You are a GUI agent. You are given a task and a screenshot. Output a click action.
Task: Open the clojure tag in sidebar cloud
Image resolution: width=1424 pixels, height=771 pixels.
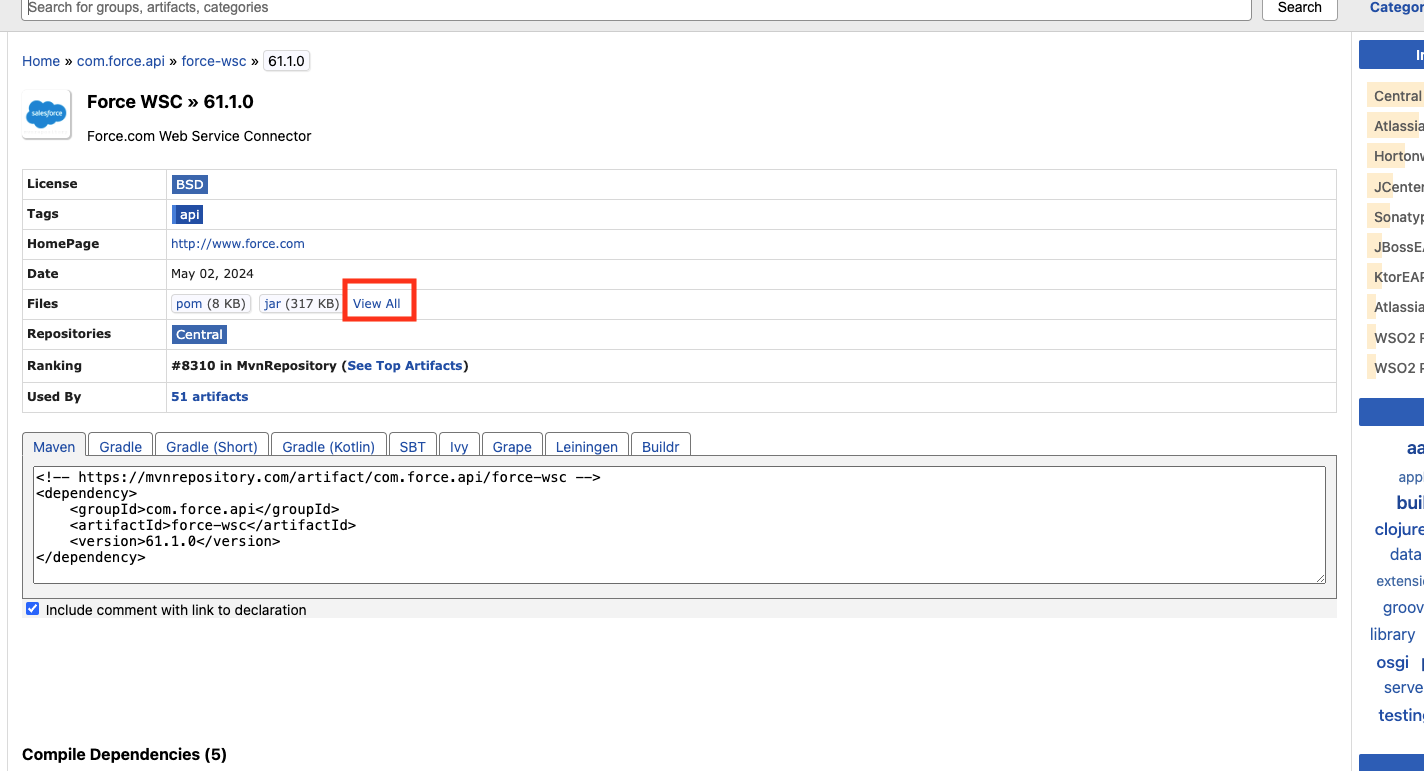1399,529
